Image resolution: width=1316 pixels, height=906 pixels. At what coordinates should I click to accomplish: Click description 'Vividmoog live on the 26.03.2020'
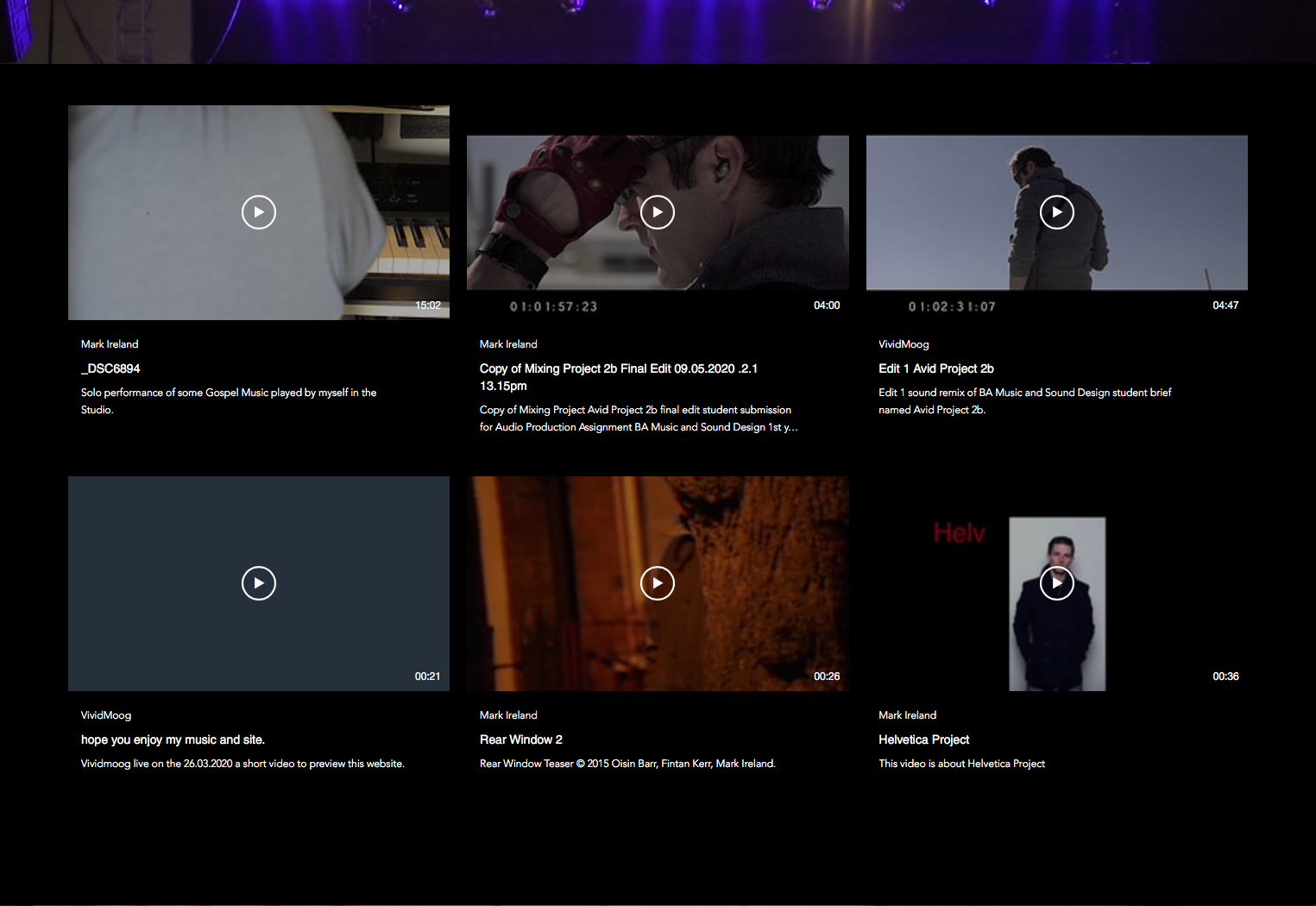click(242, 764)
